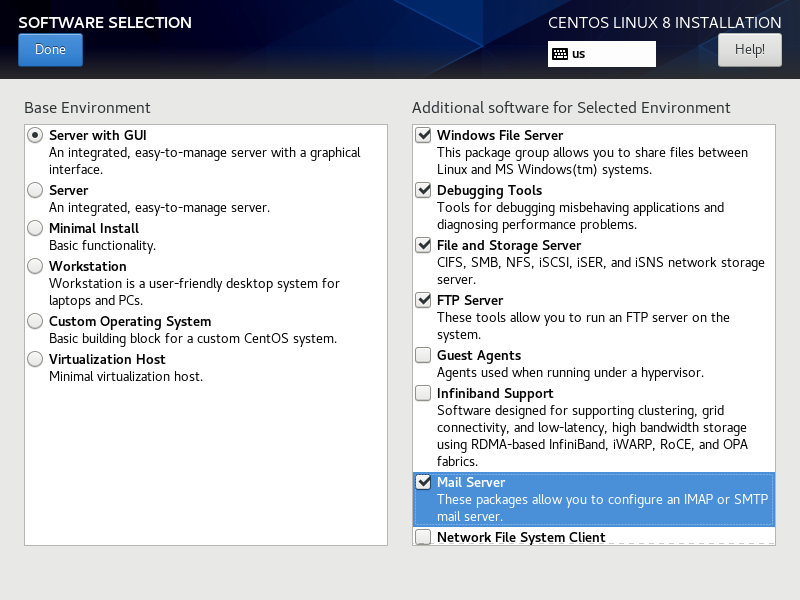This screenshot has width=800, height=600.
Task: Click the 'Custom Operating System' label text
Action: click(130, 322)
